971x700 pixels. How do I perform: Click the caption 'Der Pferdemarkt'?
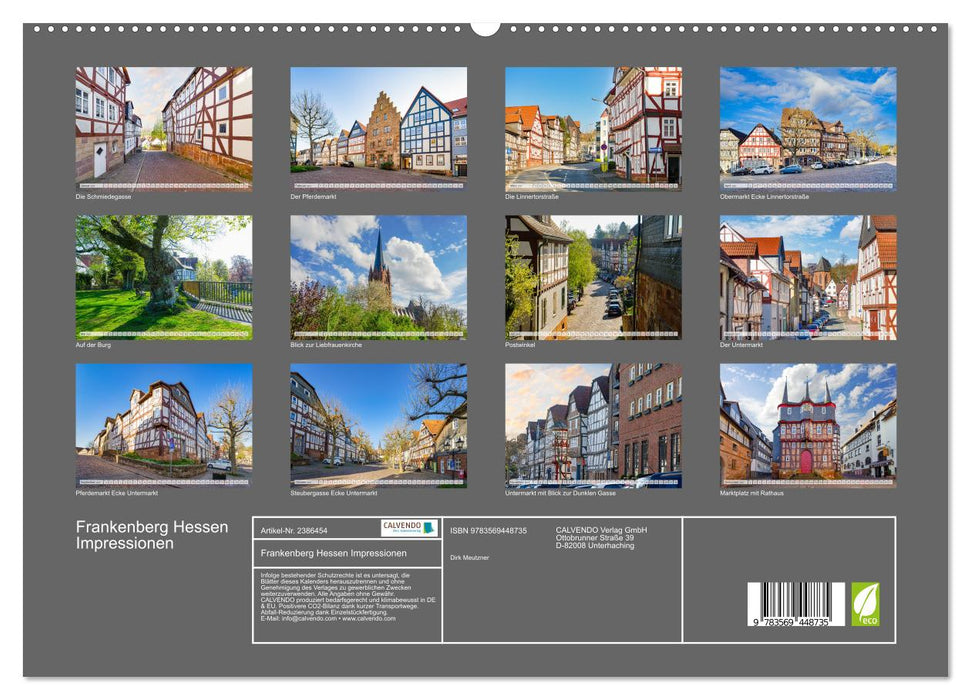pos(313,197)
